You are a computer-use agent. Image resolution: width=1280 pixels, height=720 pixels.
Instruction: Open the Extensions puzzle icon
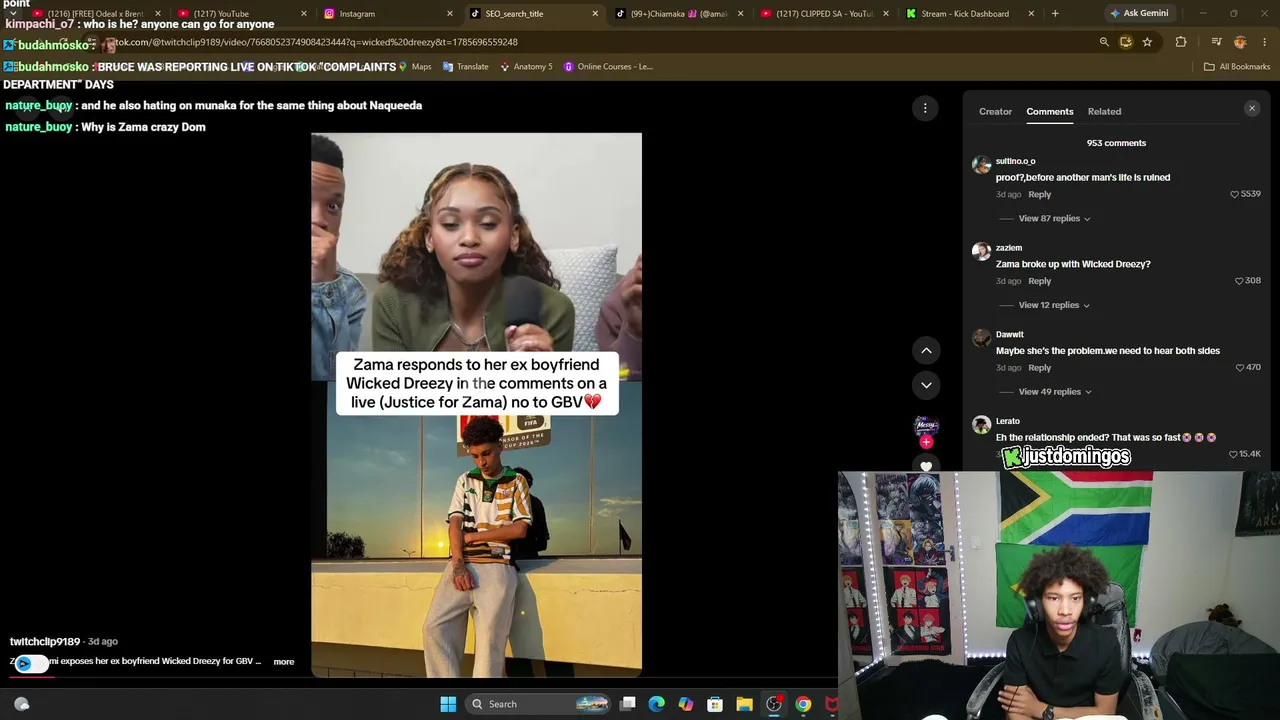(x=1181, y=42)
